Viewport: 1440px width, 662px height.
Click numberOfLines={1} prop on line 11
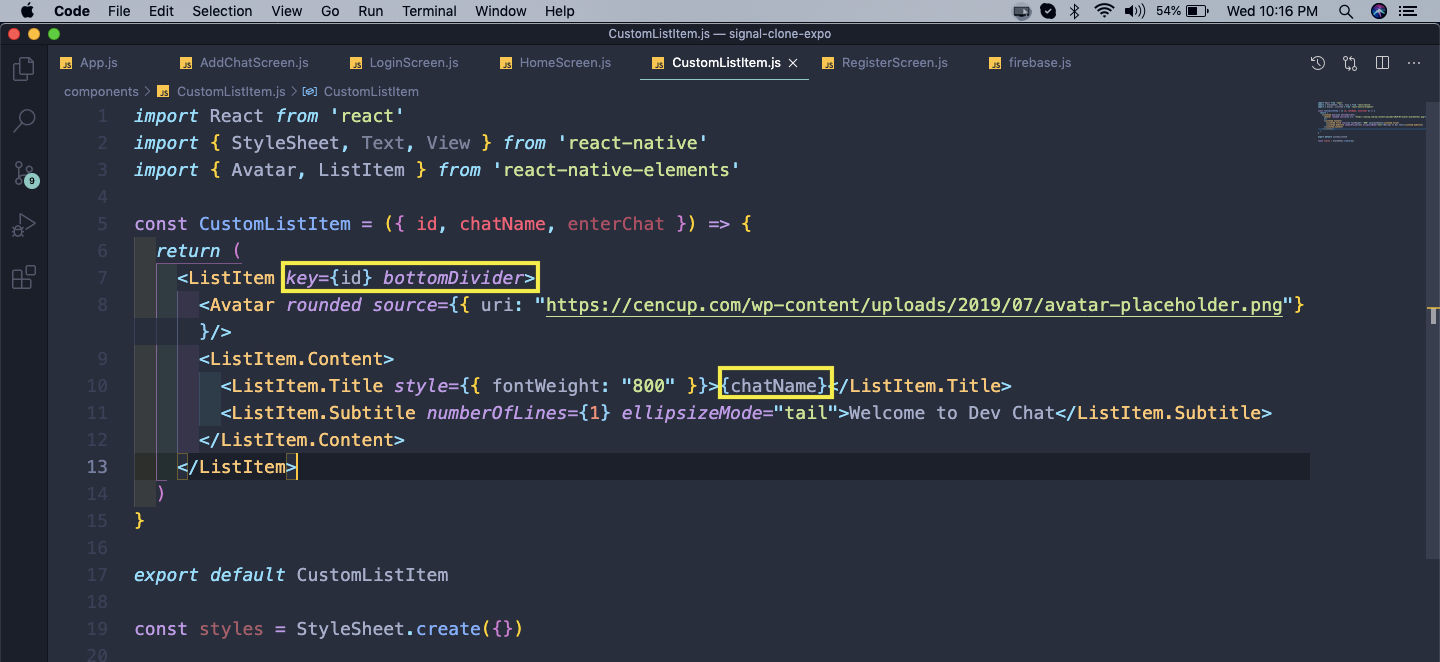(519, 413)
